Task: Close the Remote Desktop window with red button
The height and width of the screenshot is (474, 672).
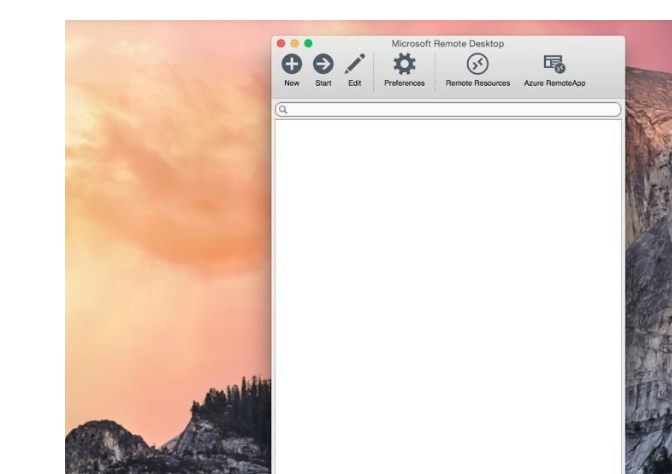Action: click(282, 44)
